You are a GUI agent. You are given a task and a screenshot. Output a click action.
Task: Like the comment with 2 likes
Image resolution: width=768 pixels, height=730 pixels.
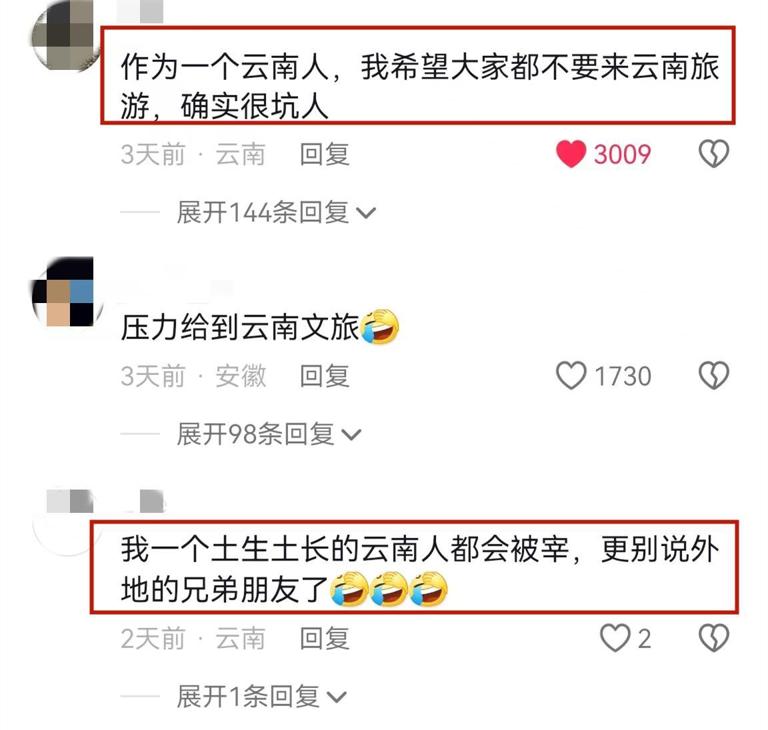coord(615,638)
